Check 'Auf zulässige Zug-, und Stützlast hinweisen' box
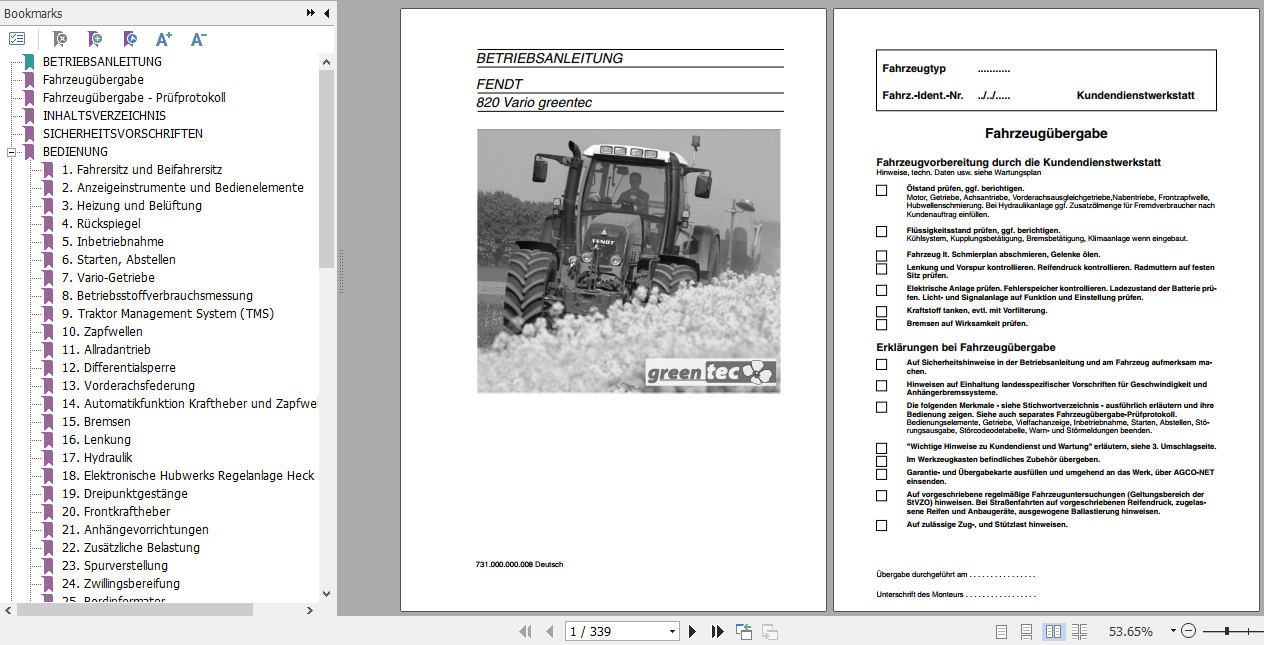The height and width of the screenshot is (645, 1264). pos(881,525)
